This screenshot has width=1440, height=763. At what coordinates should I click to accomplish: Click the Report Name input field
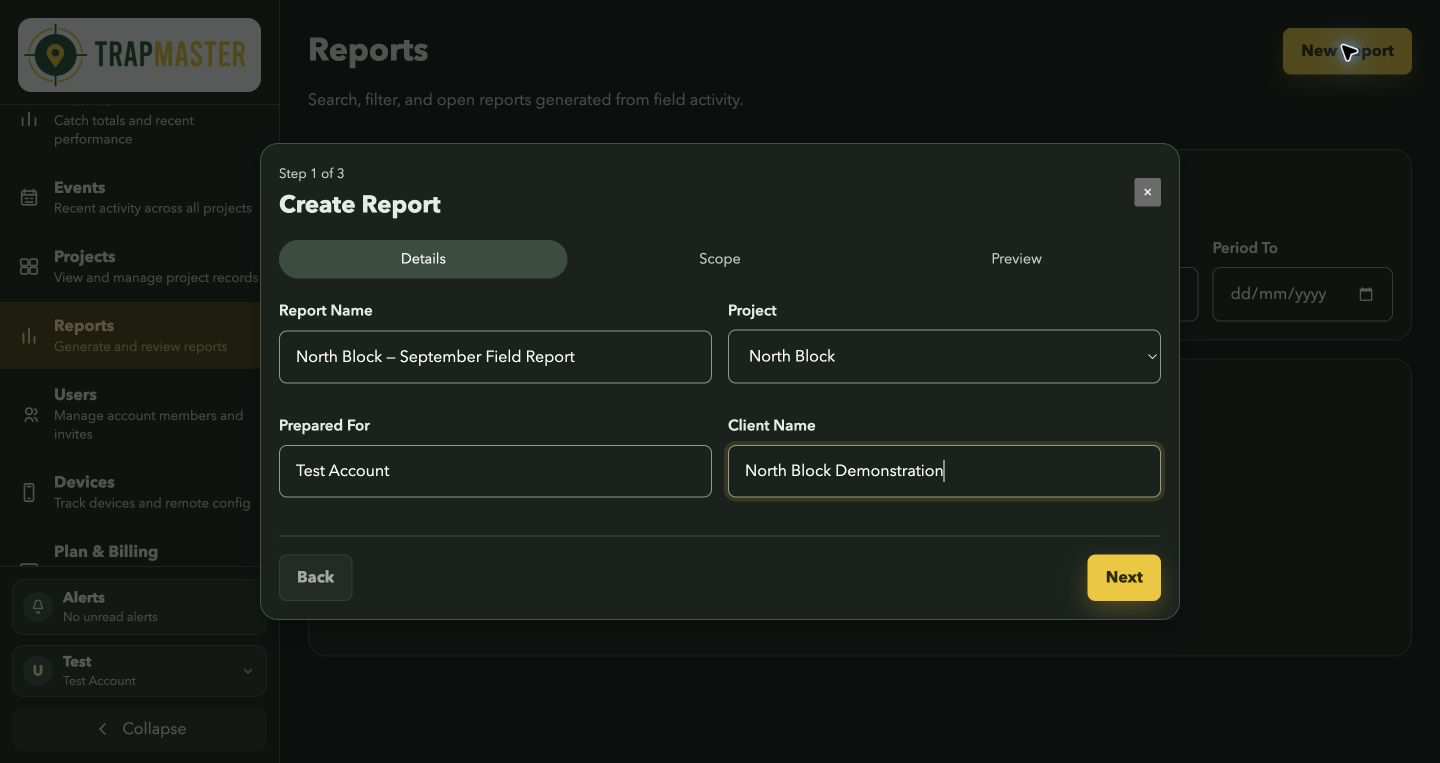pyautogui.click(x=495, y=357)
